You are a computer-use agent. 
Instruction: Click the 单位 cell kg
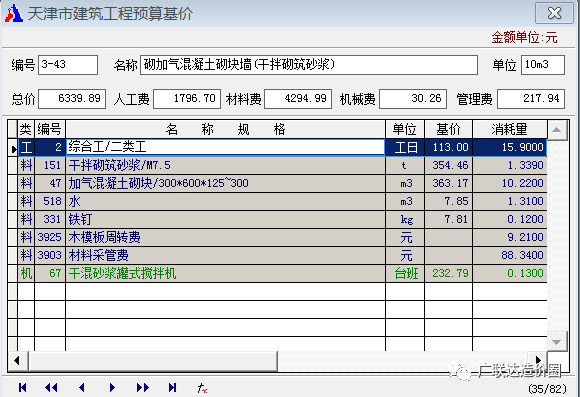(405, 219)
